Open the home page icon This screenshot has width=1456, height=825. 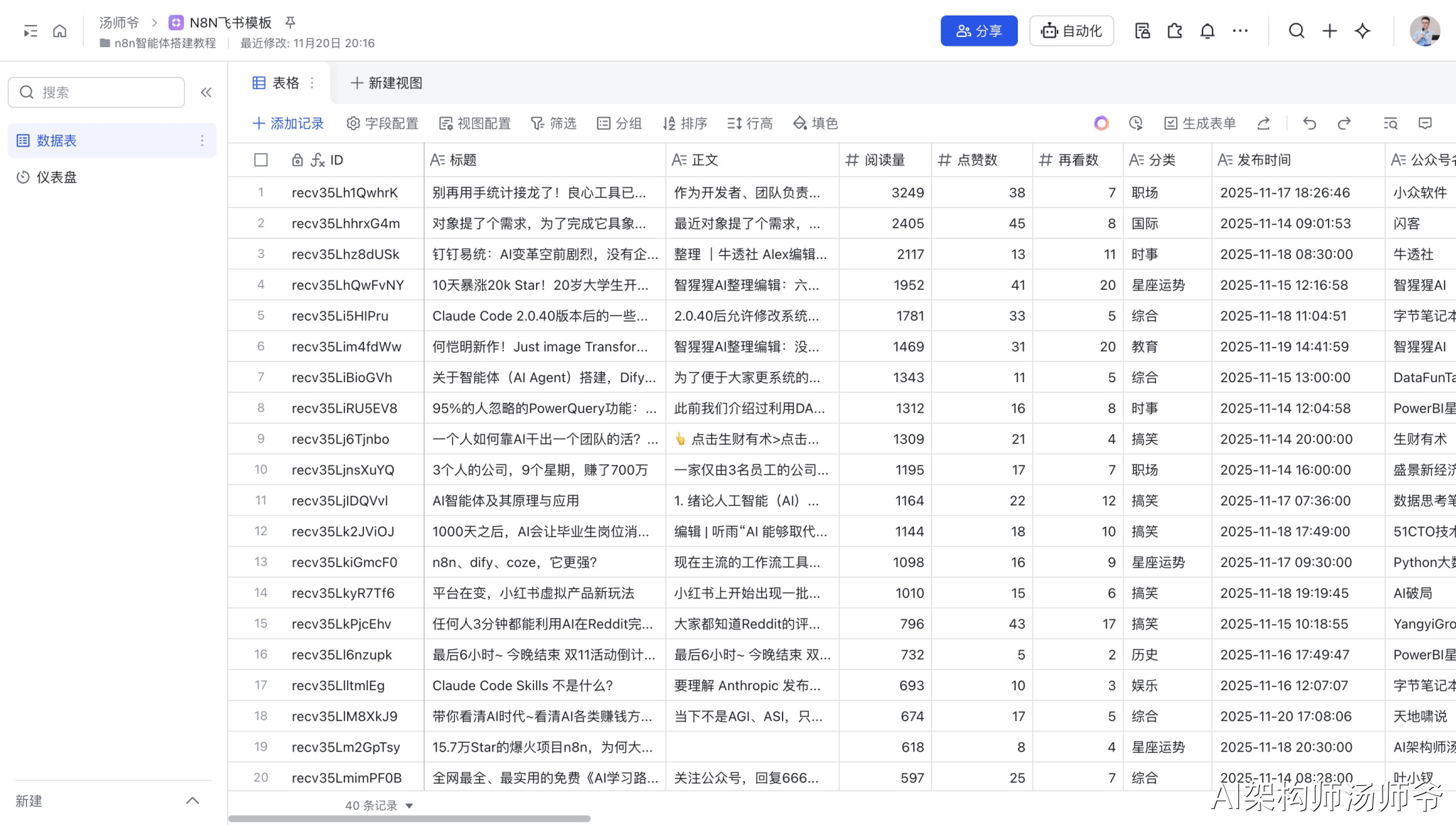[60, 31]
